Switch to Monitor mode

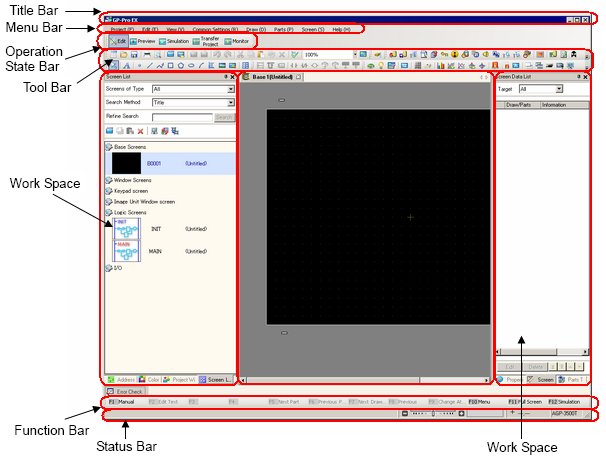coord(238,41)
